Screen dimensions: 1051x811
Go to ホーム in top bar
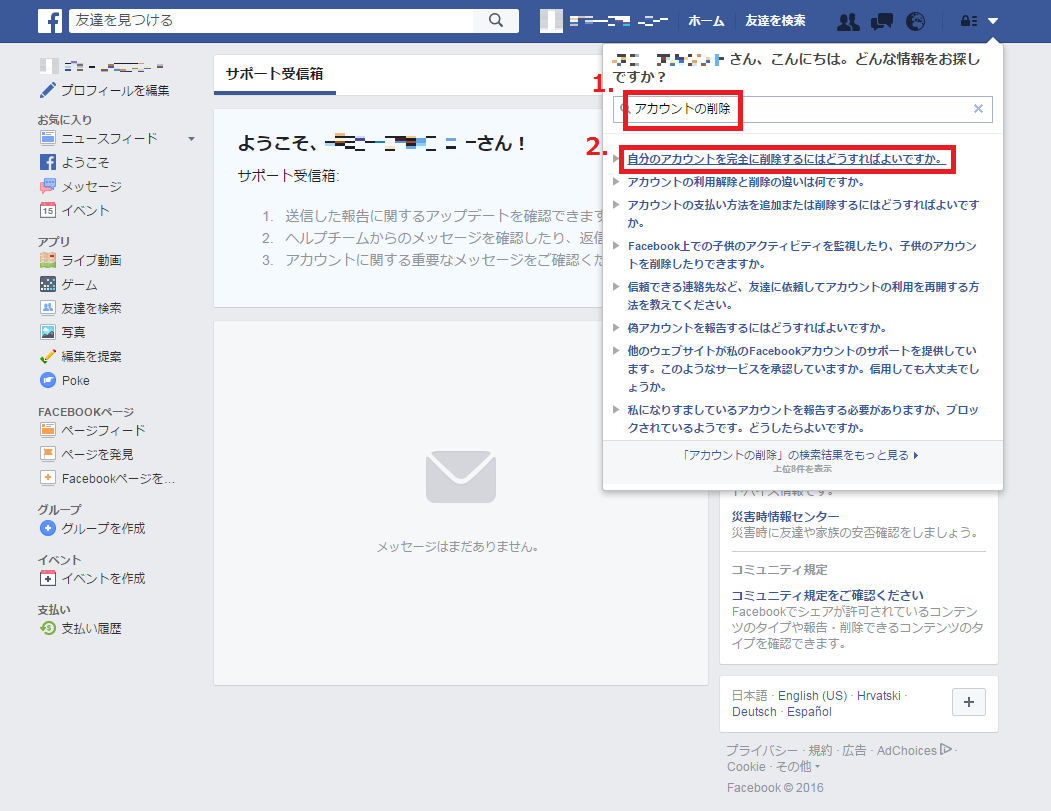pos(706,21)
